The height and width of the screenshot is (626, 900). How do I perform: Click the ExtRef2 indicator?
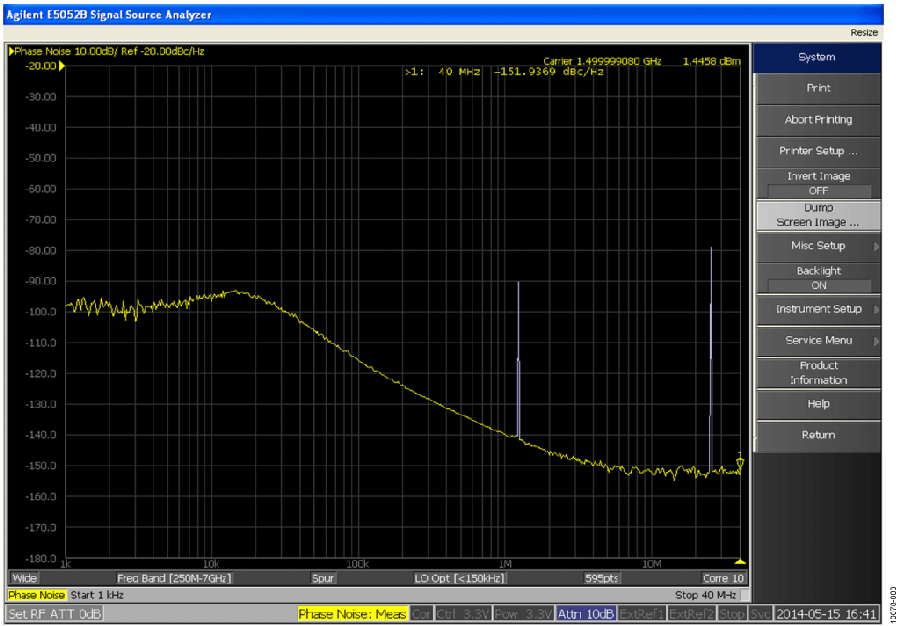point(693,614)
